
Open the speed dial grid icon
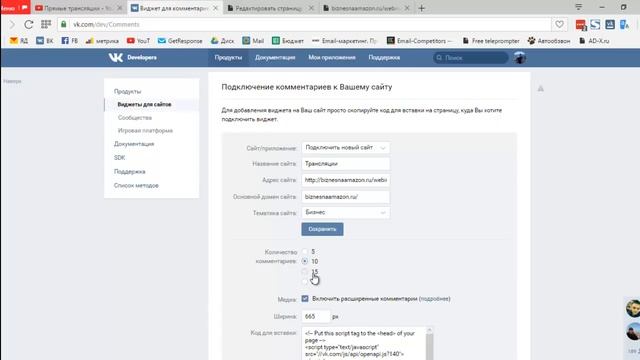click(46, 24)
